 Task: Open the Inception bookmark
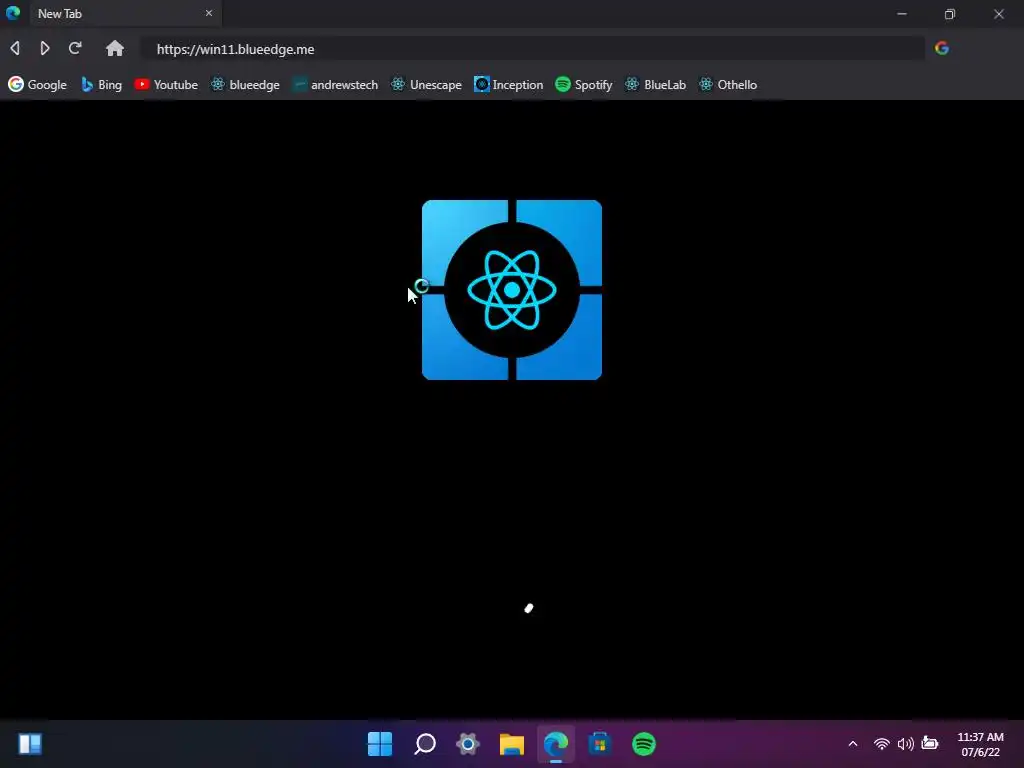point(508,84)
